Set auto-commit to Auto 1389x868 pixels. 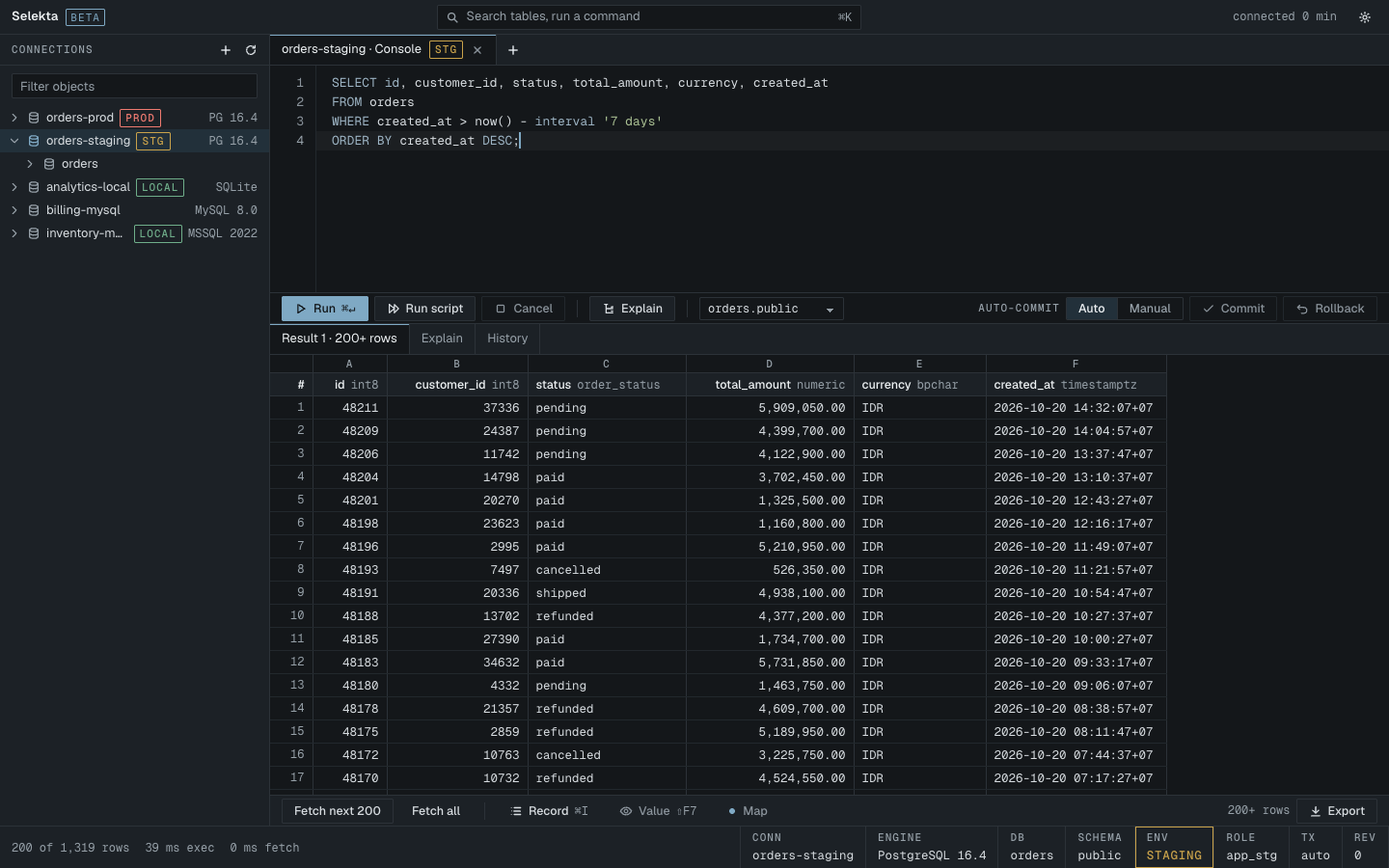[1092, 309]
